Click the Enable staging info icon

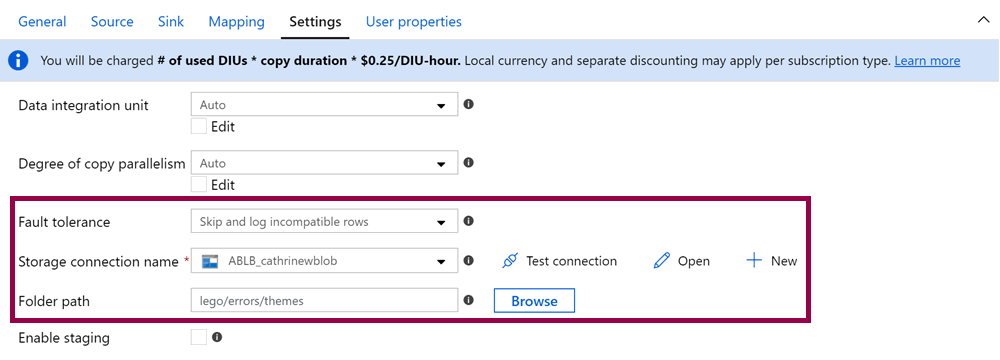pyautogui.click(x=217, y=337)
